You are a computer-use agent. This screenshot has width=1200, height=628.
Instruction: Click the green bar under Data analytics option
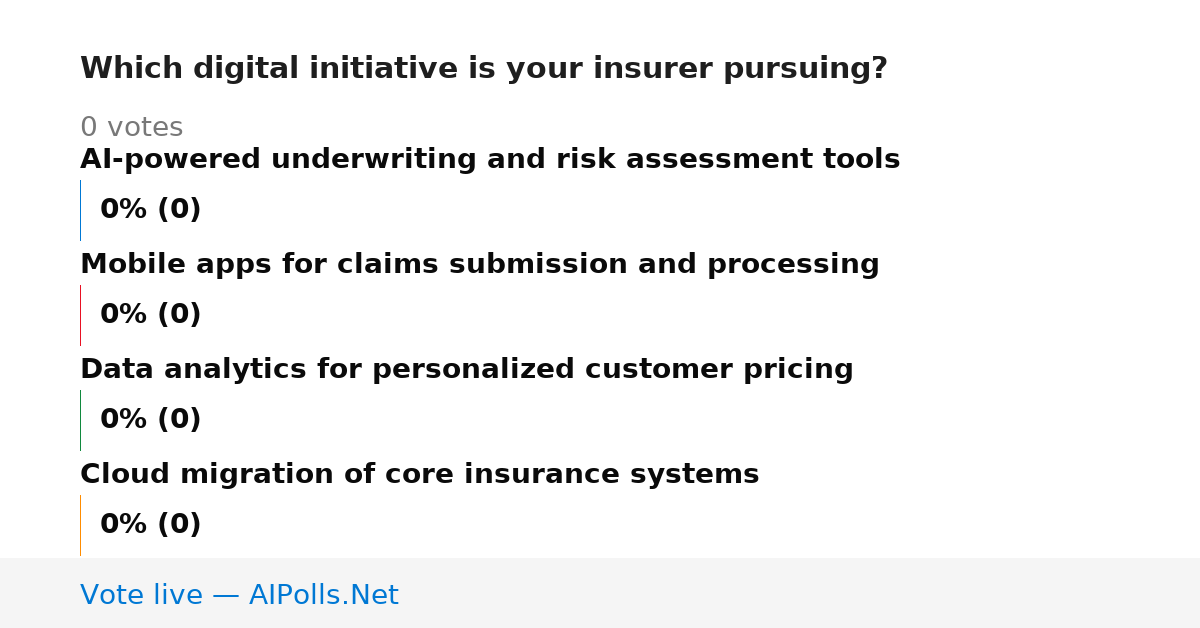point(80,420)
